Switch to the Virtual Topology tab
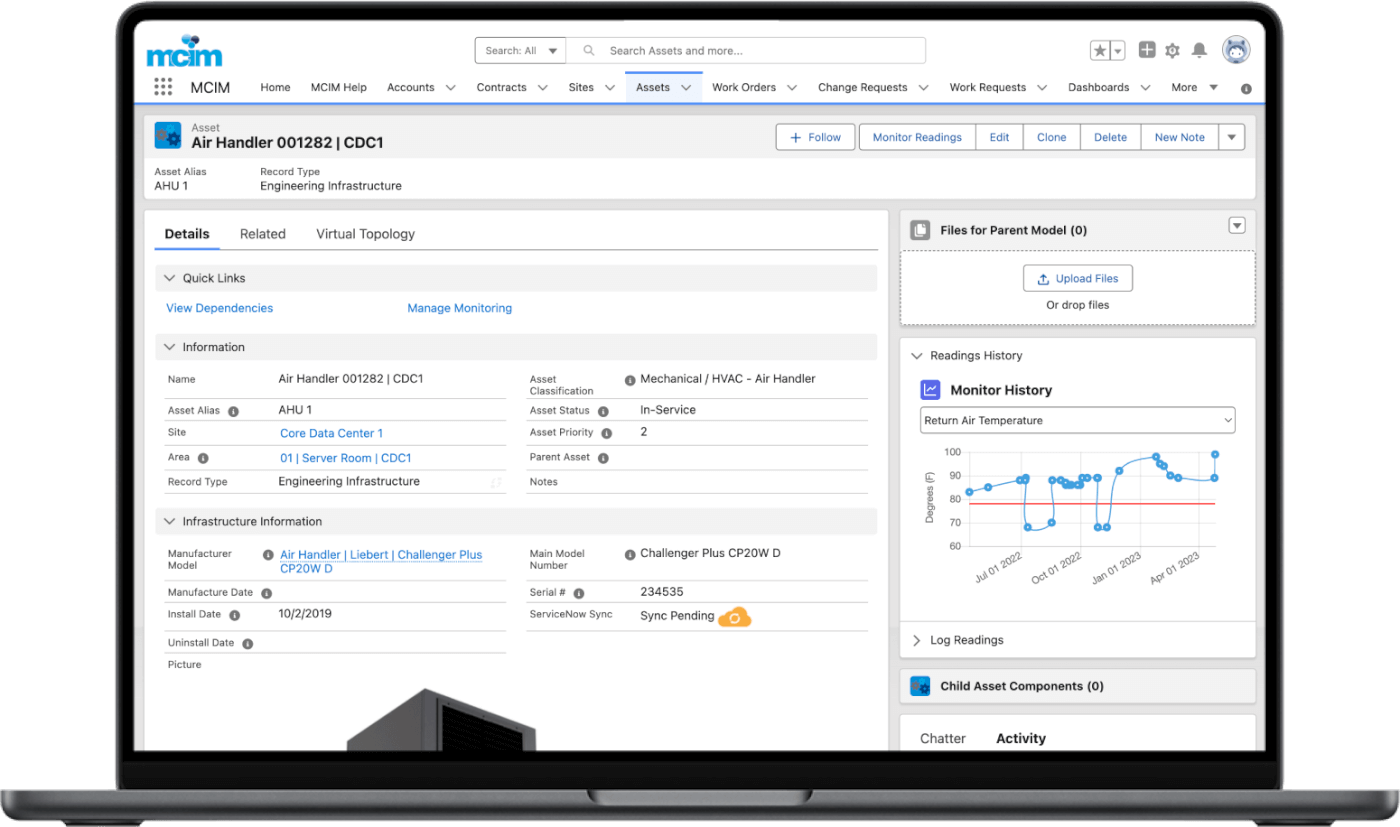 [365, 234]
